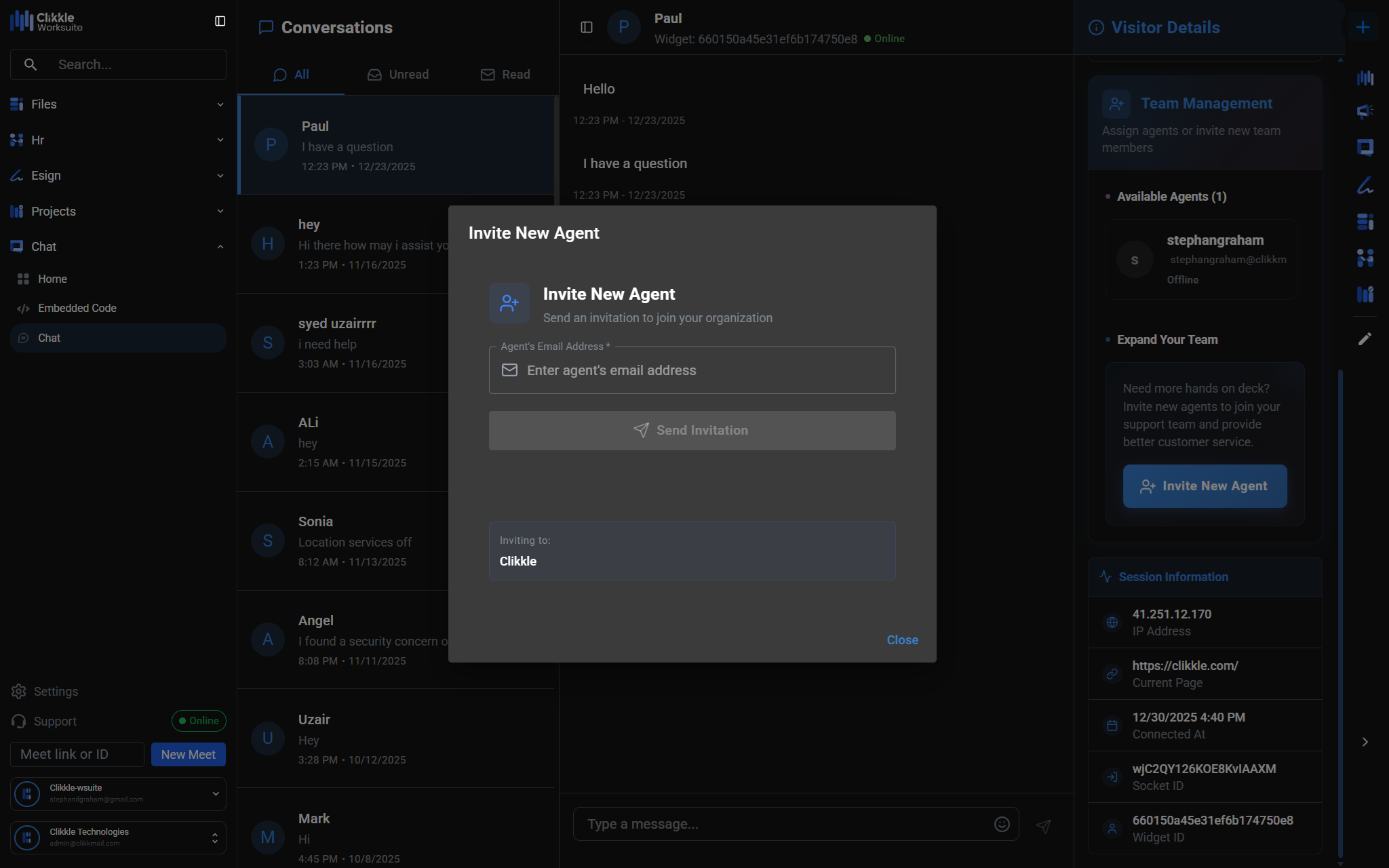
Task: Toggle conversations panel button beside Paul's avatar
Action: coord(587,27)
